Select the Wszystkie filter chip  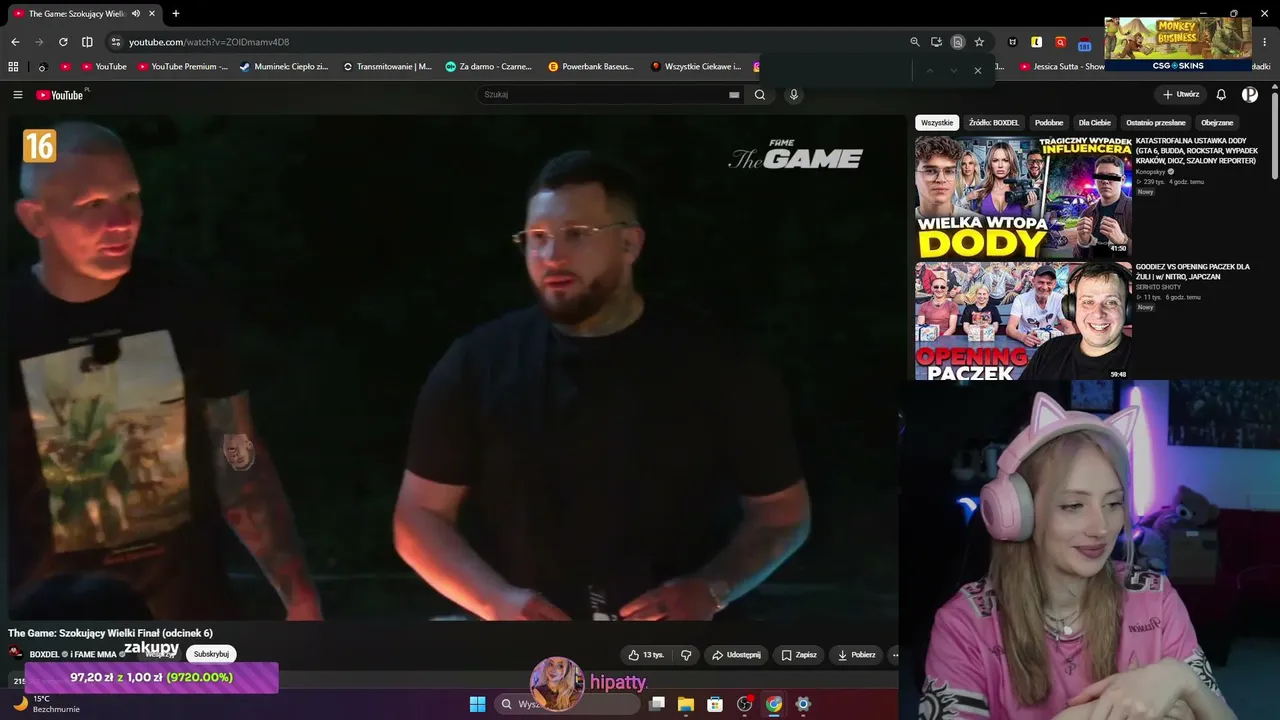[x=937, y=123]
